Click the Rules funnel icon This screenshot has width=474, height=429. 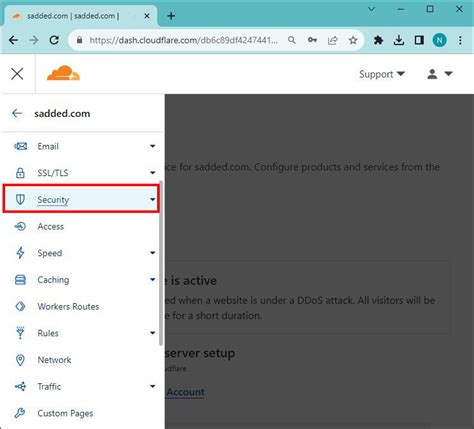20,333
